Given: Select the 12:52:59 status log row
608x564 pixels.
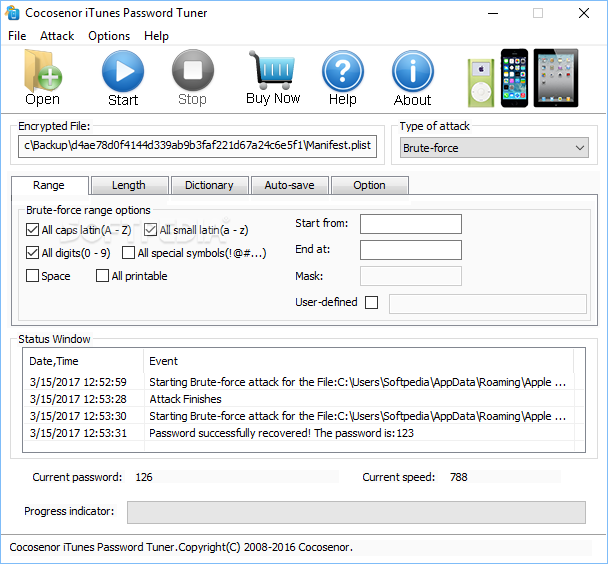Looking at the screenshot, I should tap(303, 382).
